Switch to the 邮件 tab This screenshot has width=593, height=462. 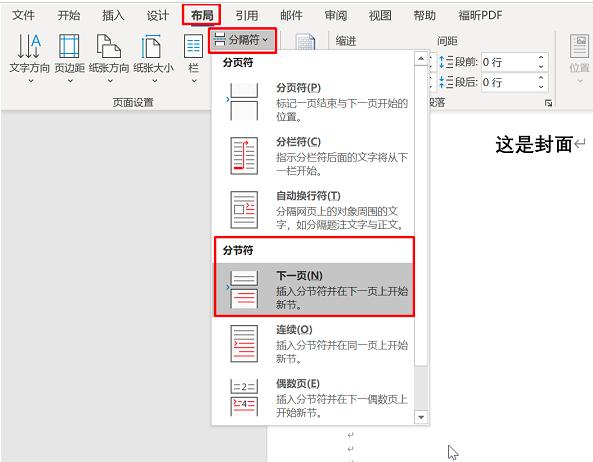click(291, 16)
